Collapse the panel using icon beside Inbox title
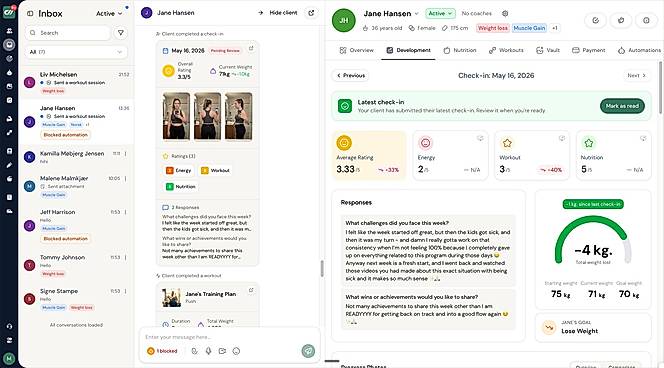664x368 pixels. tap(30, 14)
